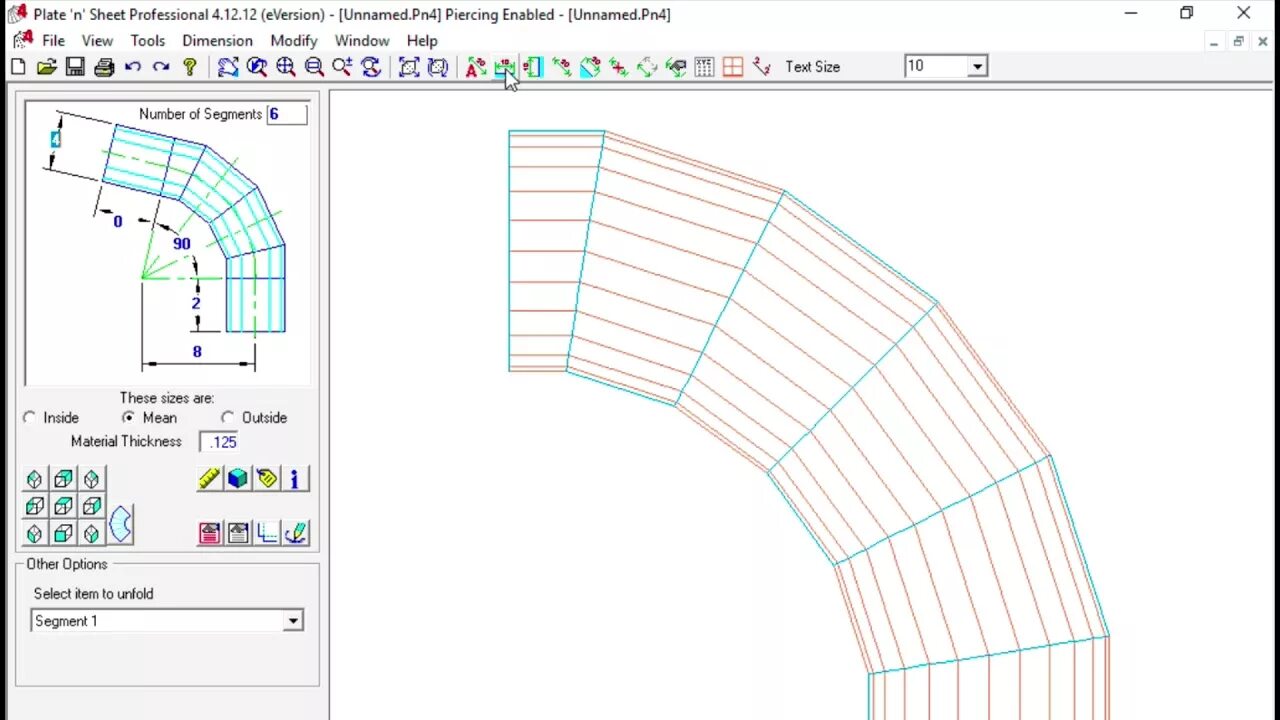Viewport: 1280px width, 720px height.
Task: Click the Help button on the toolbar
Action: point(191,66)
